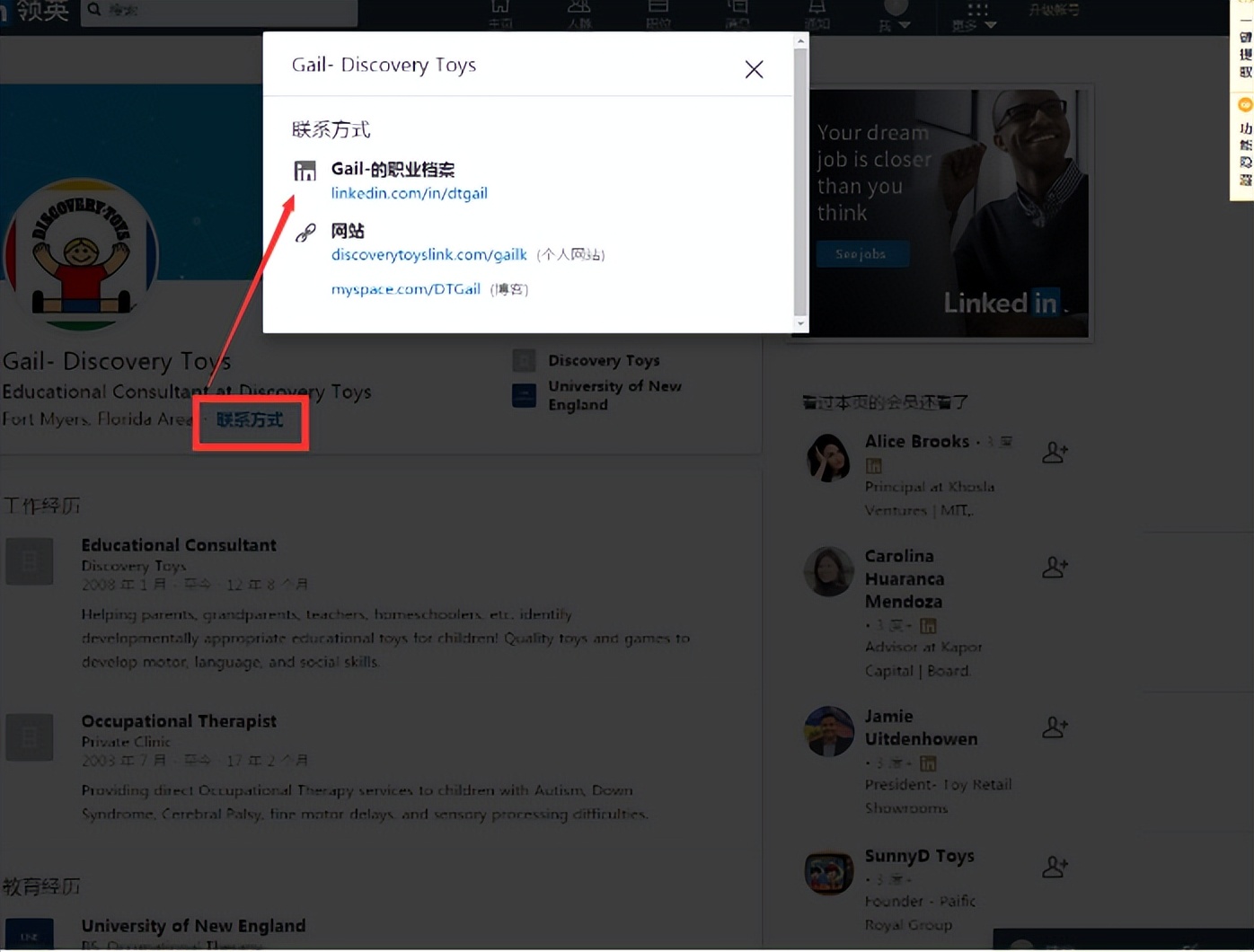This screenshot has height=952, width=1254.
Task: Click the chain link icon beside 网站
Action: (x=305, y=233)
